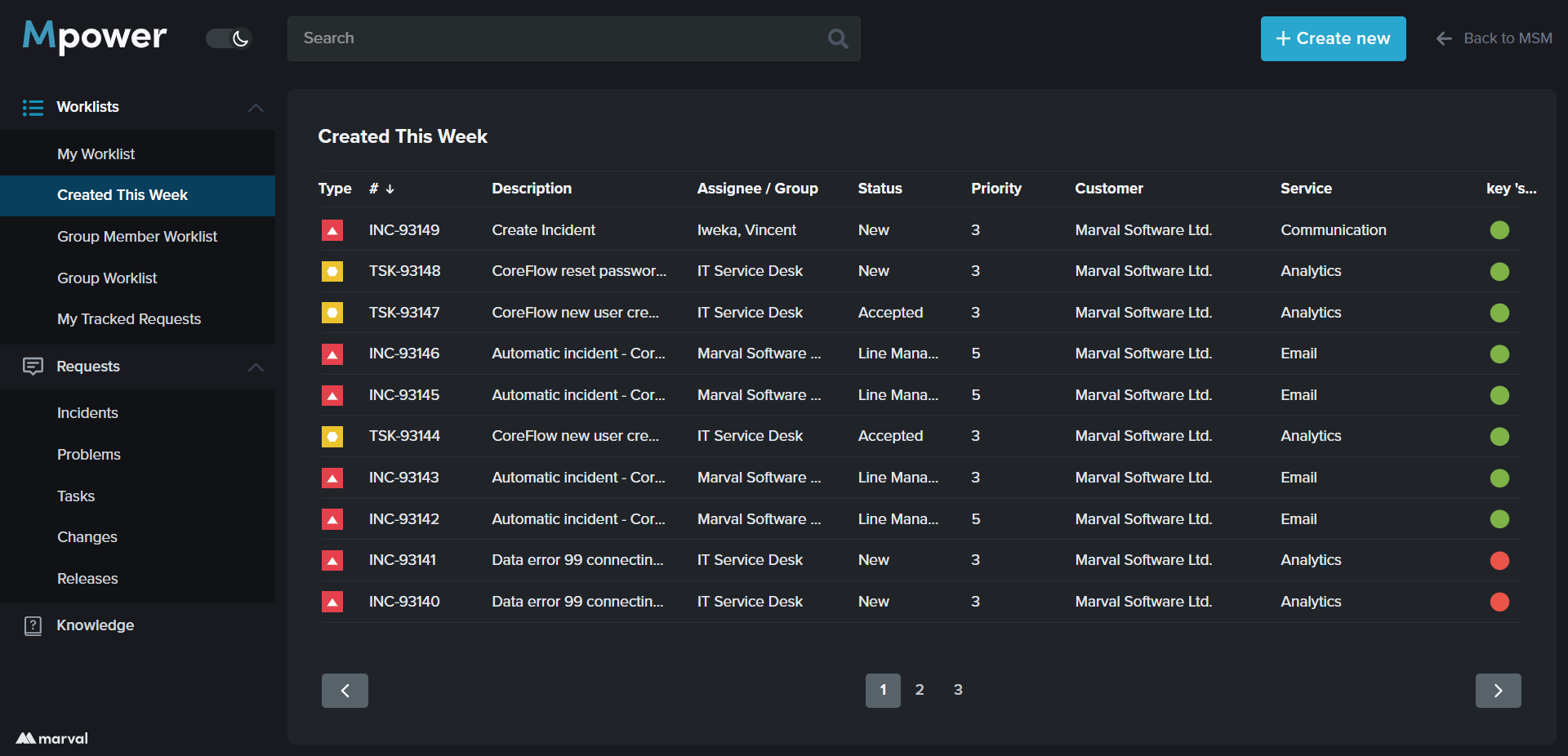This screenshot has height=756, width=1568.
Task: Click the search magnifier icon
Action: 838,38
